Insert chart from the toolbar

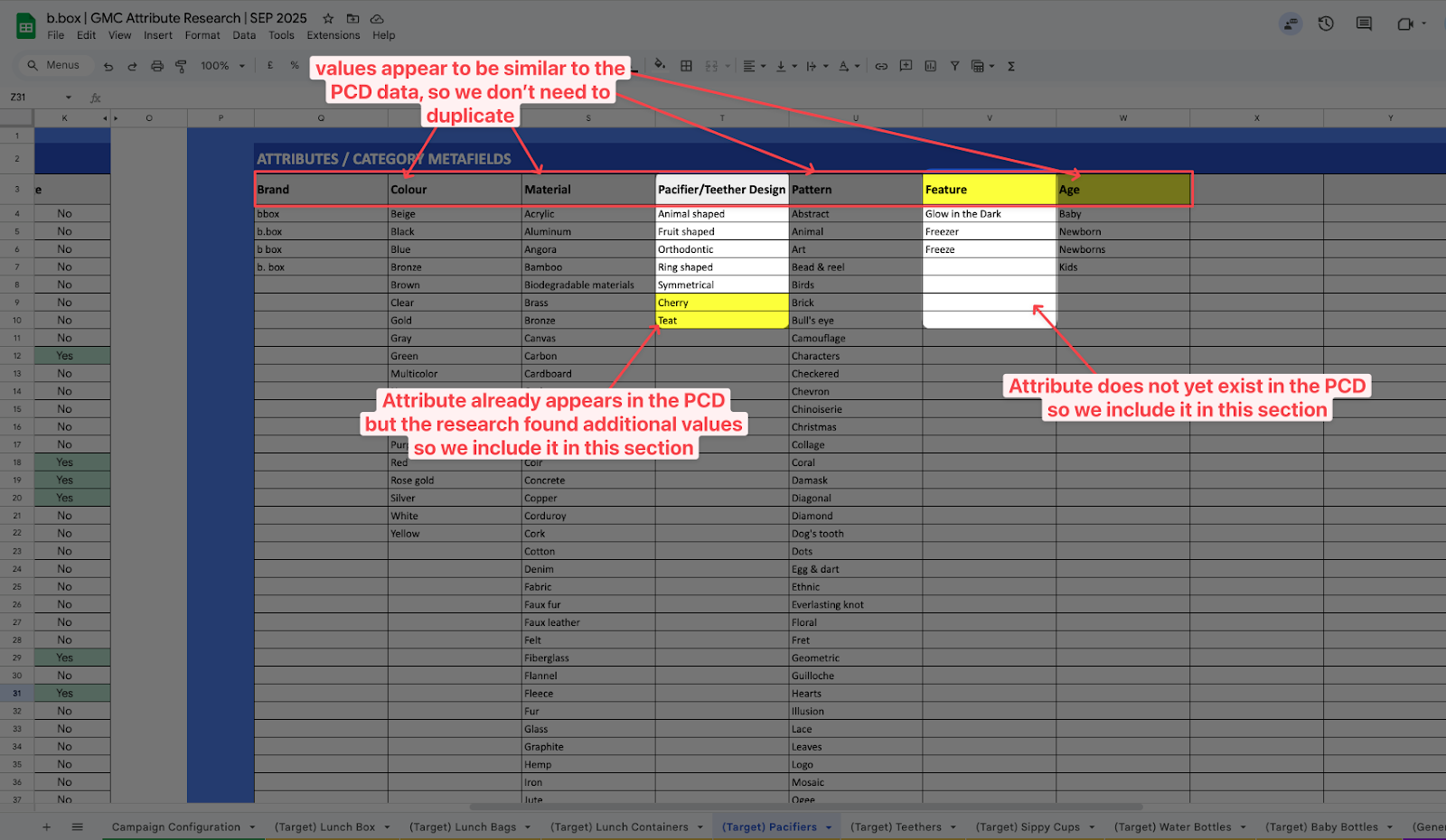click(930, 66)
